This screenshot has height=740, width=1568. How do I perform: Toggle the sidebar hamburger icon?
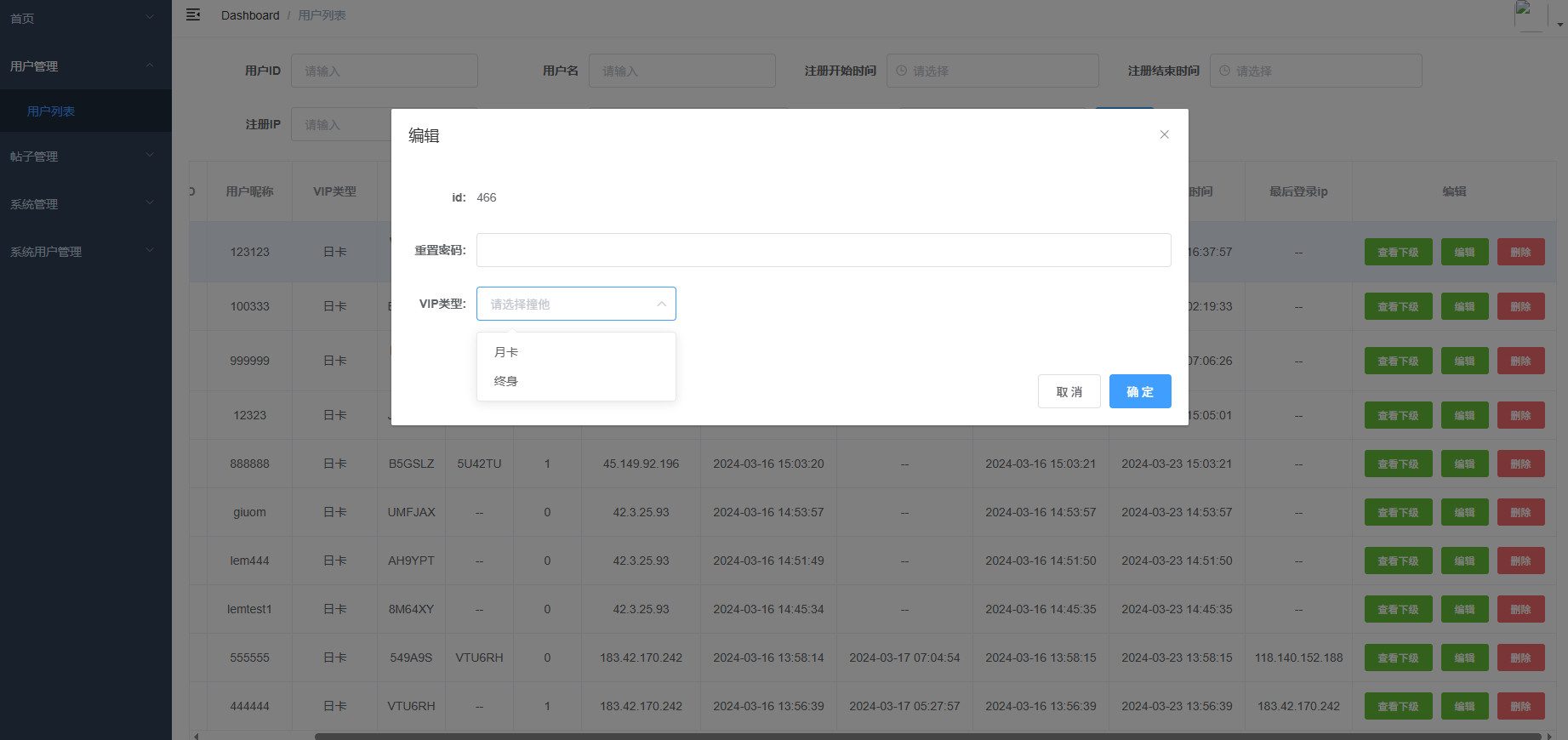[193, 15]
